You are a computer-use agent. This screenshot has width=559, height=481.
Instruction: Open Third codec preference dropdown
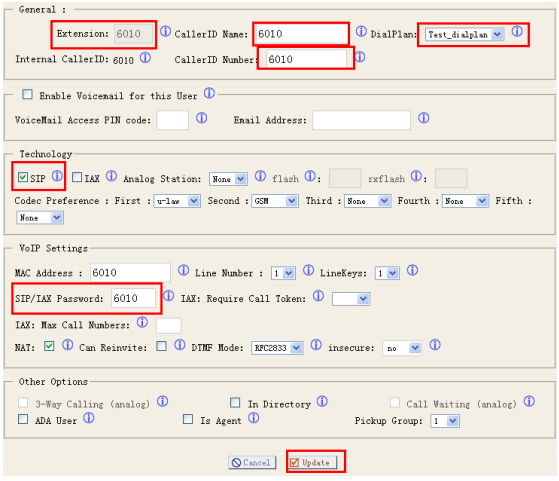click(x=368, y=201)
